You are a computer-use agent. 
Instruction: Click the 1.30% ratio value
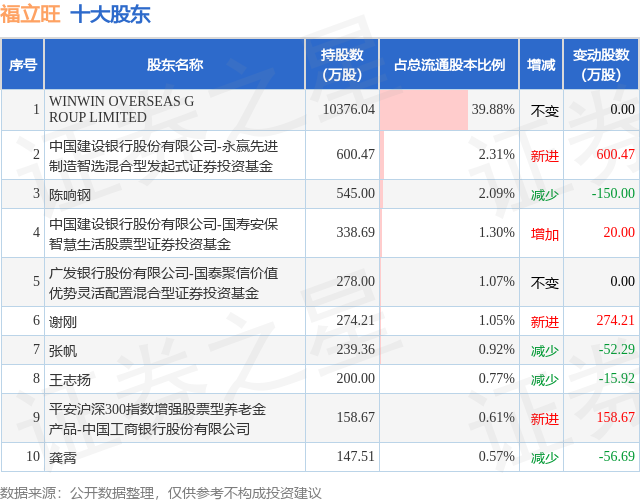tap(496, 232)
